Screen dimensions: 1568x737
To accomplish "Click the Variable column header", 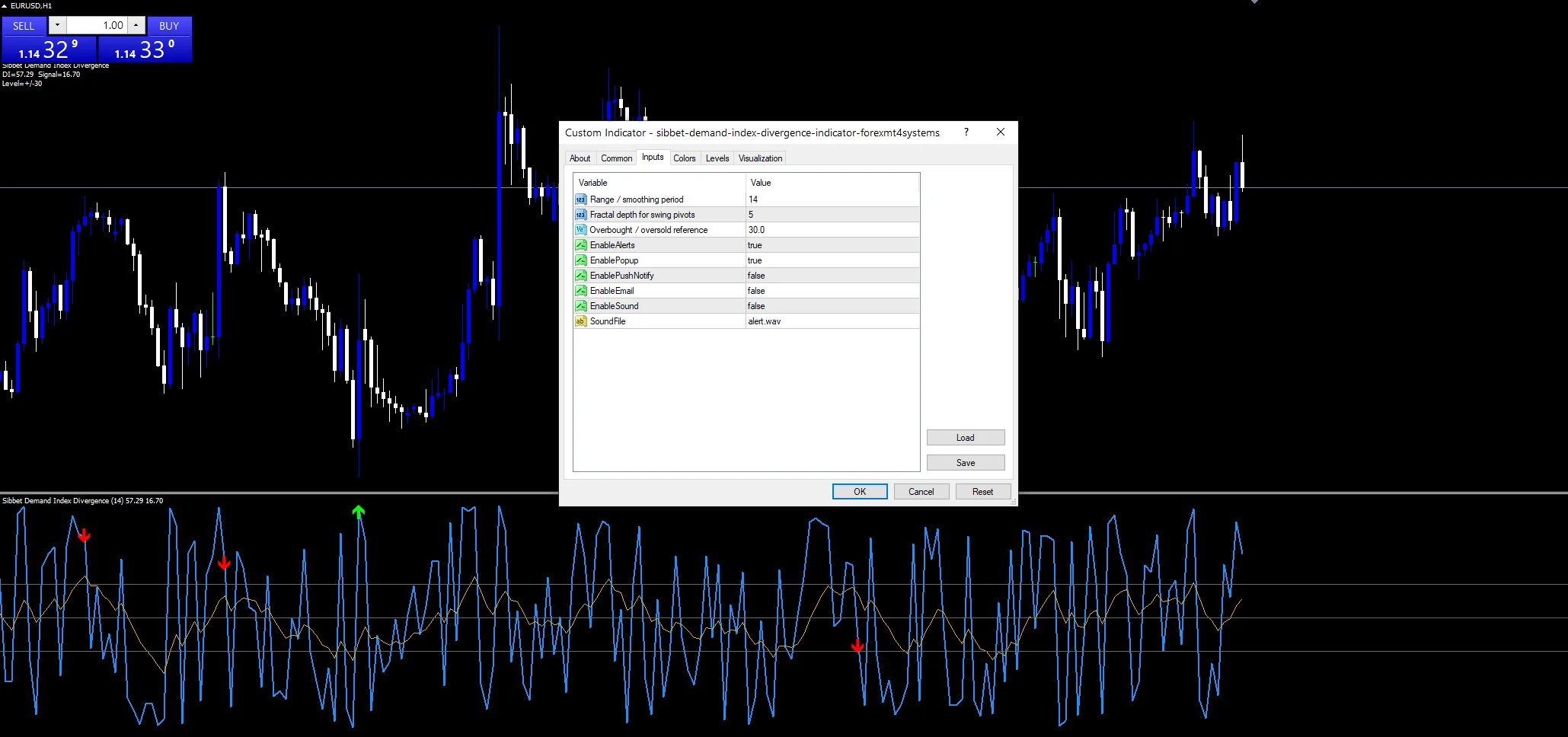I will pos(659,183).
